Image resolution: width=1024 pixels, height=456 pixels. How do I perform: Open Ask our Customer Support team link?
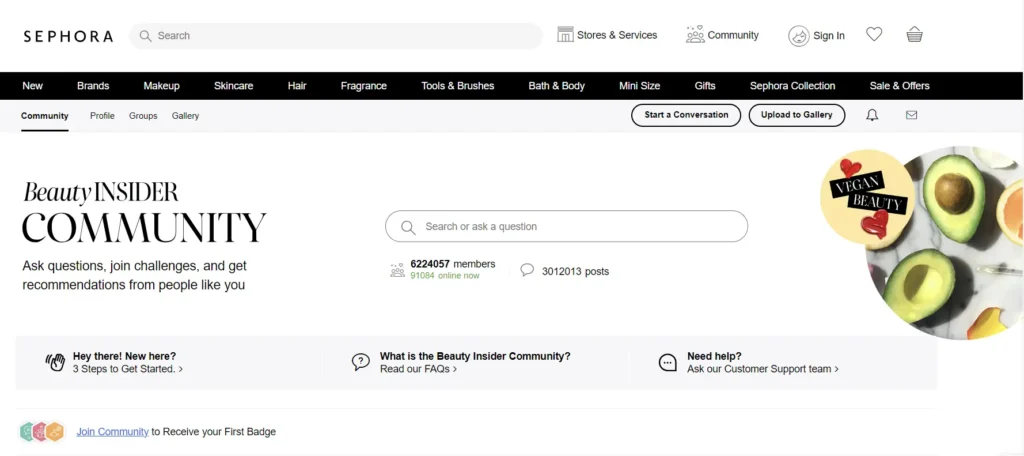[763, 369]
